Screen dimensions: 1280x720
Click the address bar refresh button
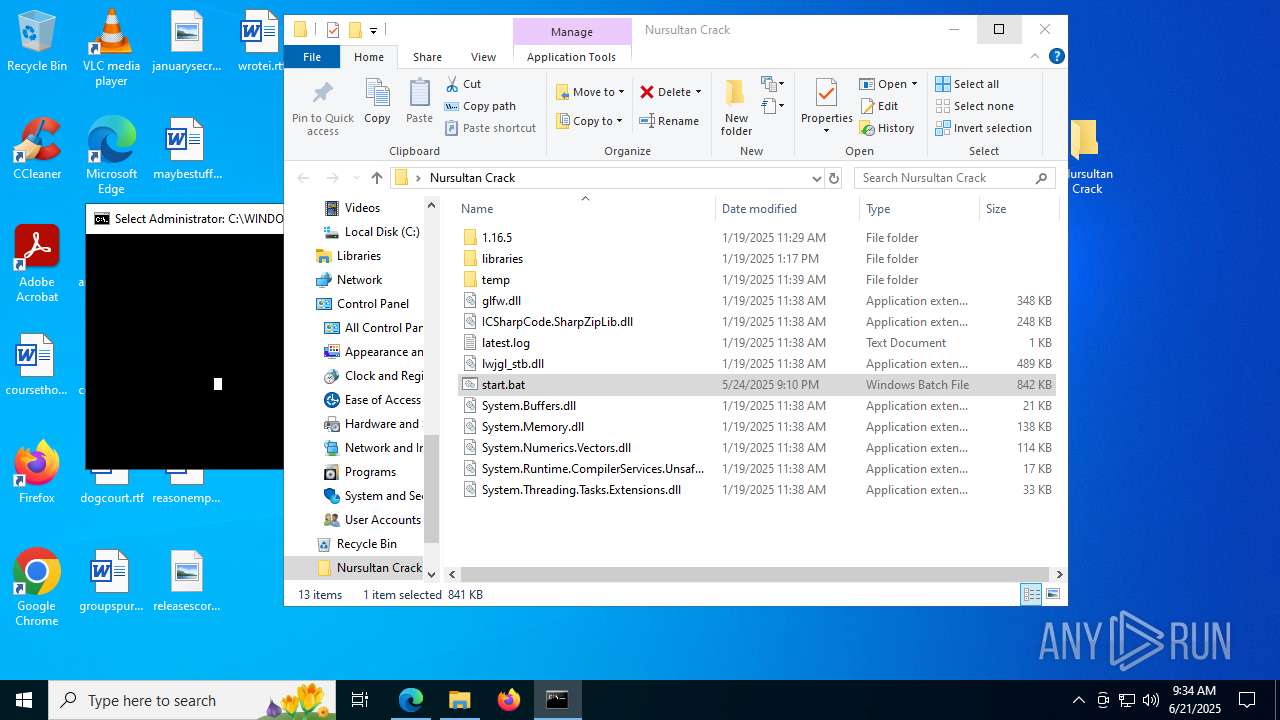[834, 178]
